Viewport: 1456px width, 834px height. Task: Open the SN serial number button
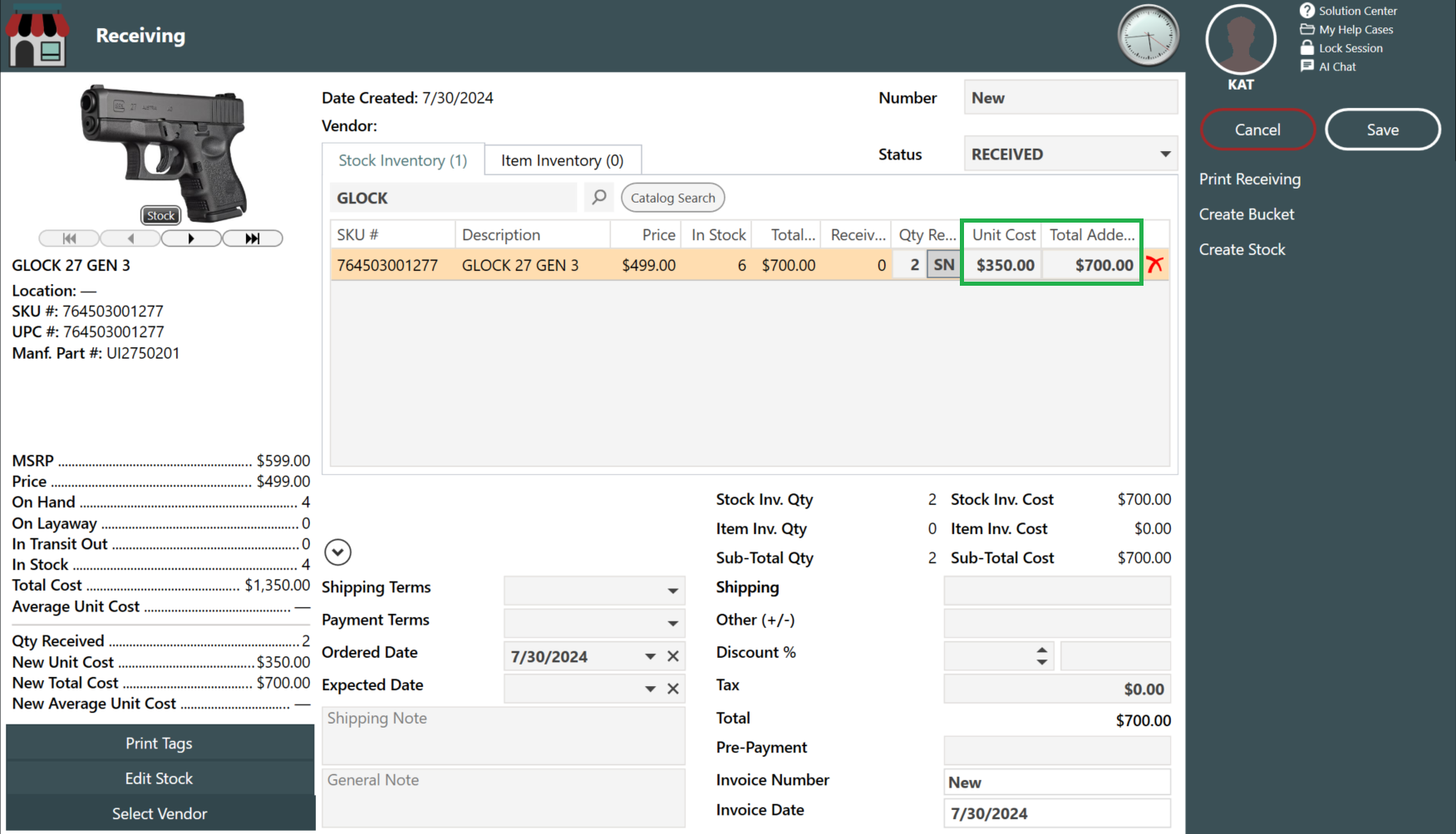tap(943, 265)
